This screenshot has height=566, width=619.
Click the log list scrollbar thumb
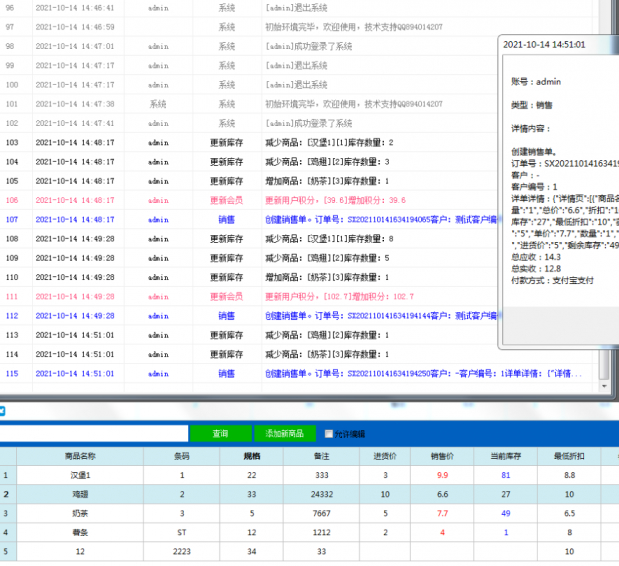click(604, 364)
